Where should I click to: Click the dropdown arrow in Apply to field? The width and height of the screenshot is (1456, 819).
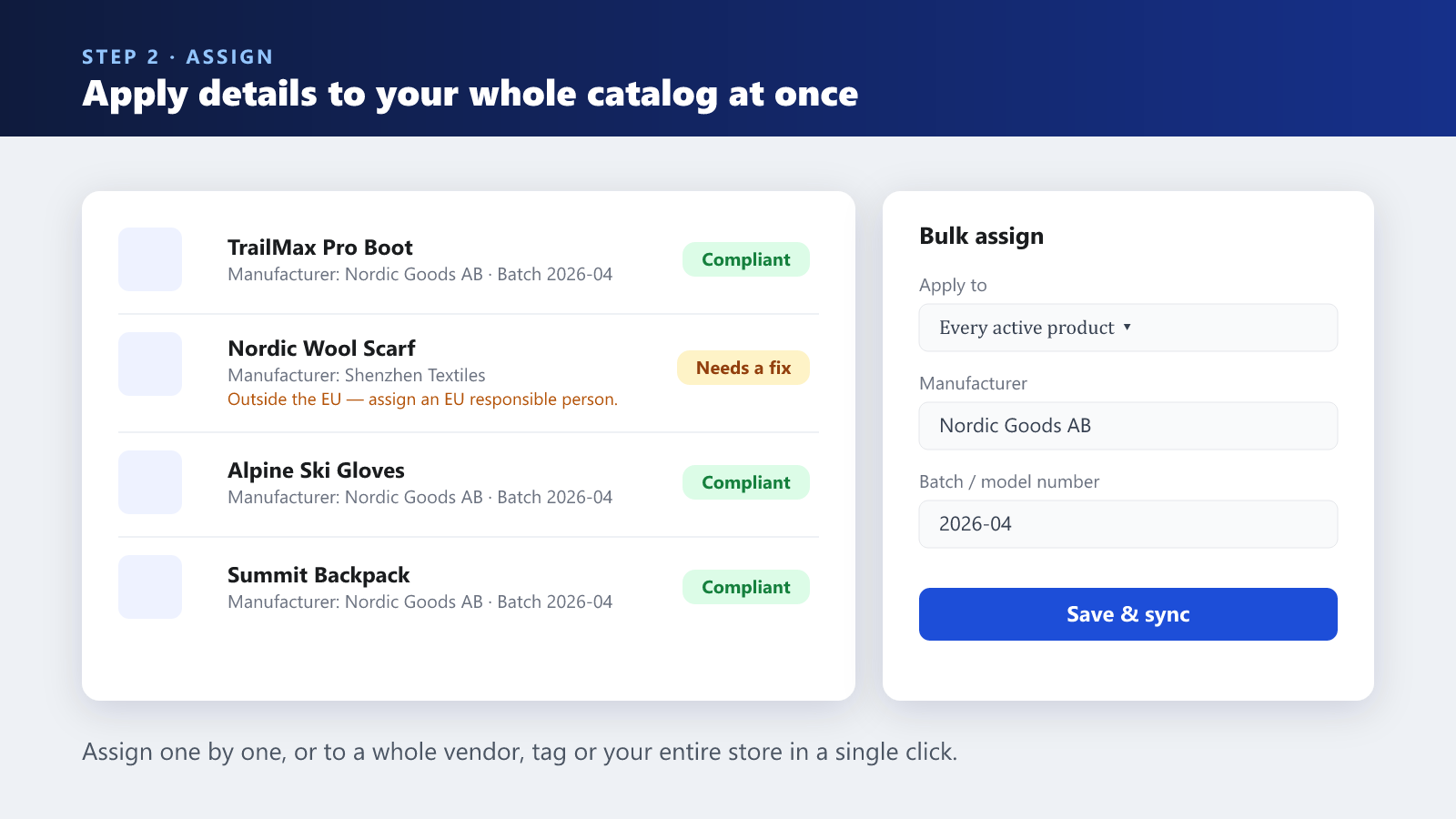[1127, 328]
